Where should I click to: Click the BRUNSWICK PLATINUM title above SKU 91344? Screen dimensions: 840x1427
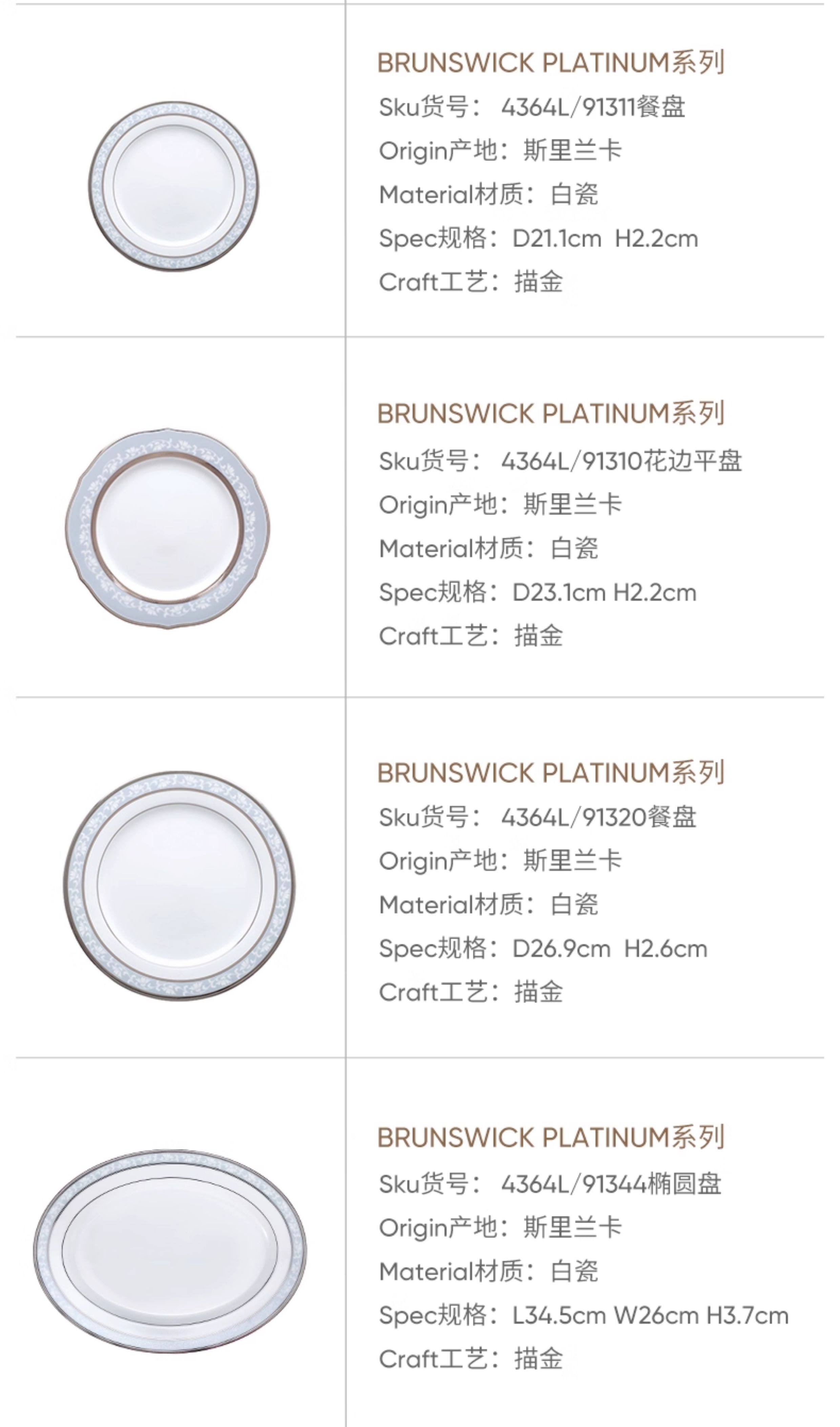tap(550, 1138)
